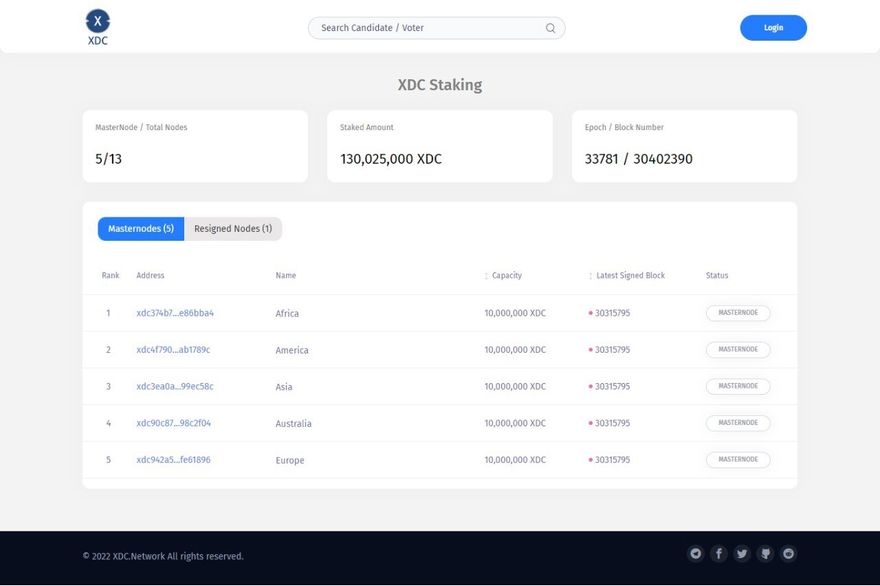Image resolution: width=880 pixels, height=586 pixels.
Task: Open address xdc942a5...fe61896
Action: [x=173, y=460]
